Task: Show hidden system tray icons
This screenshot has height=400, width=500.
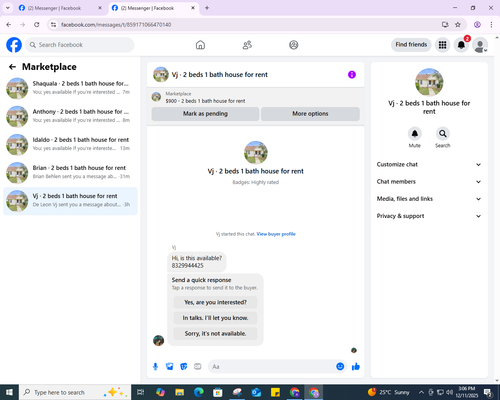Action: click(421, 392)
